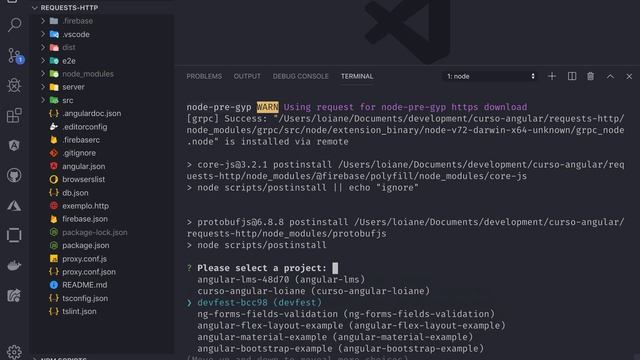Split the terminal panel
This screenshot has height=360, width=640.
(572, 76)
